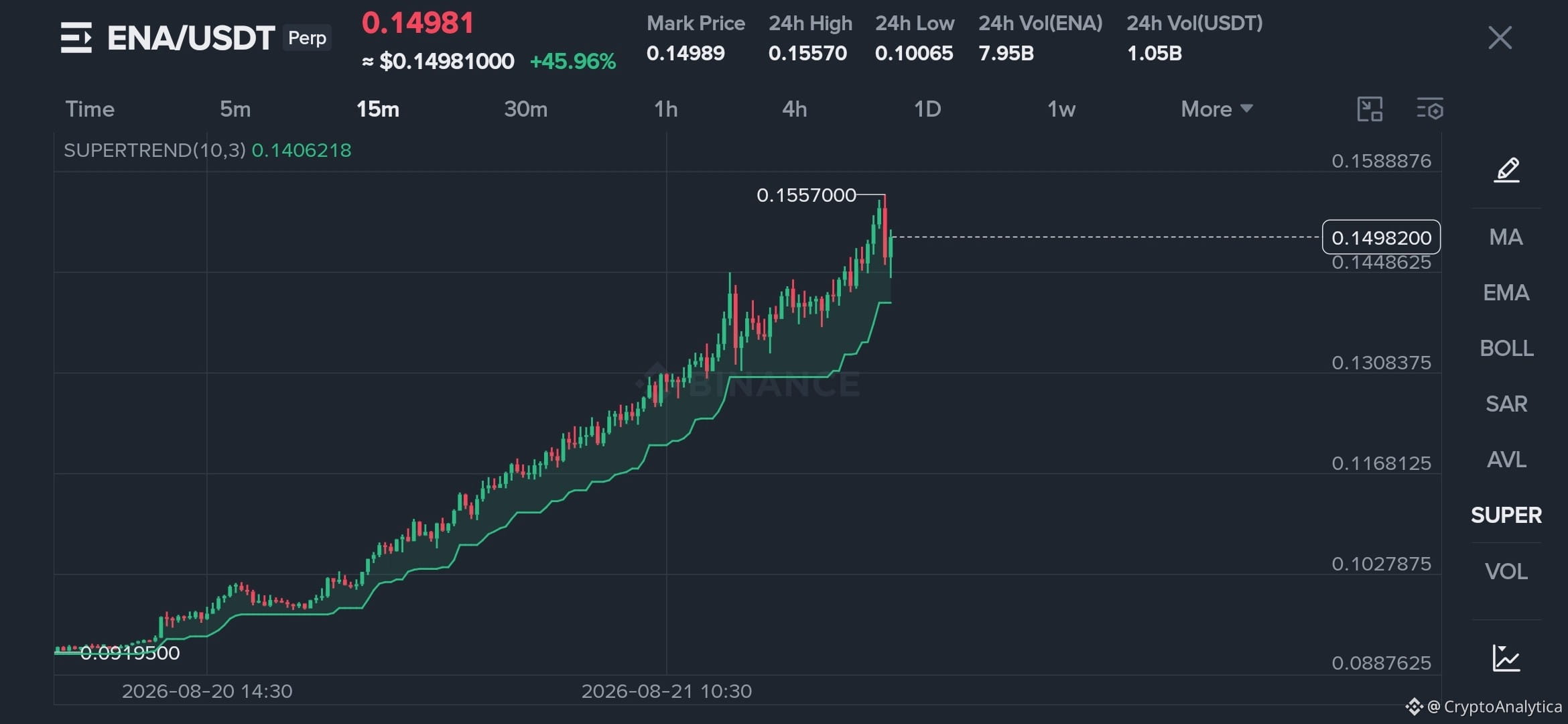
Task: Toggle the AVL indicator
Action: pyautogui.click(x=1506, y=460)
